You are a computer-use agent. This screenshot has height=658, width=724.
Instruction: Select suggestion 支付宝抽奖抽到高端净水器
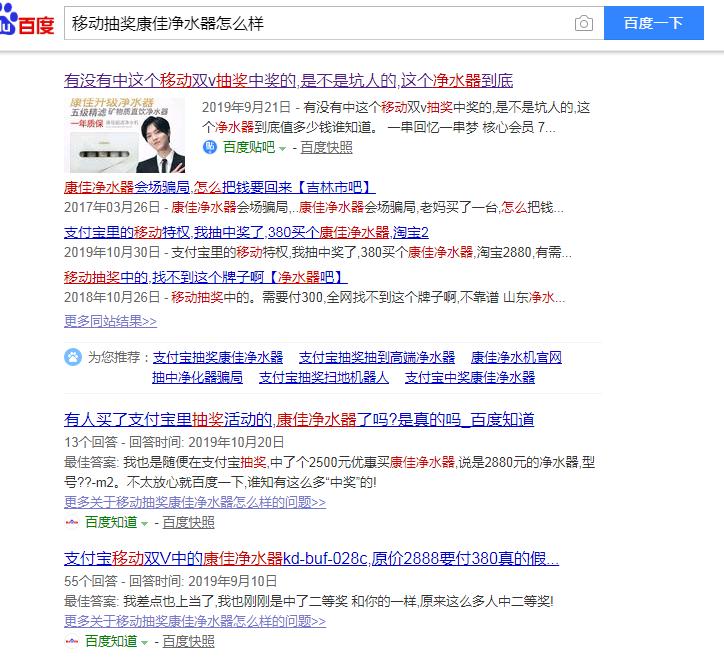point(377,357)
